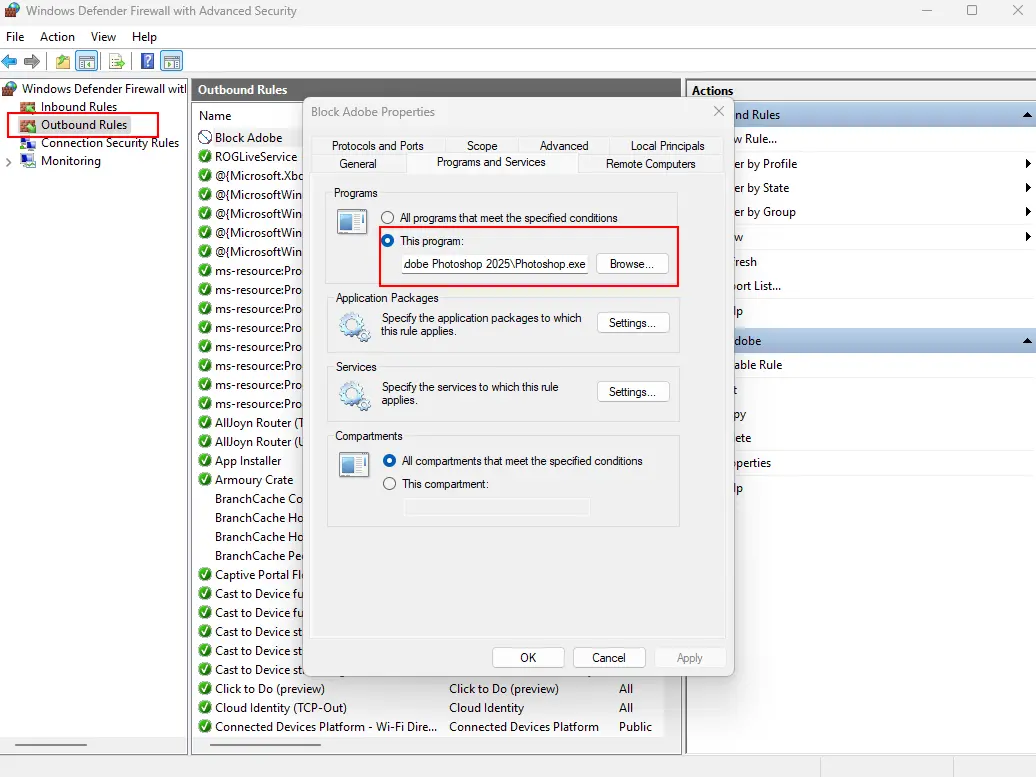Switch to the Scope tab
The image size is (1036, 777).
click(481, 145)
